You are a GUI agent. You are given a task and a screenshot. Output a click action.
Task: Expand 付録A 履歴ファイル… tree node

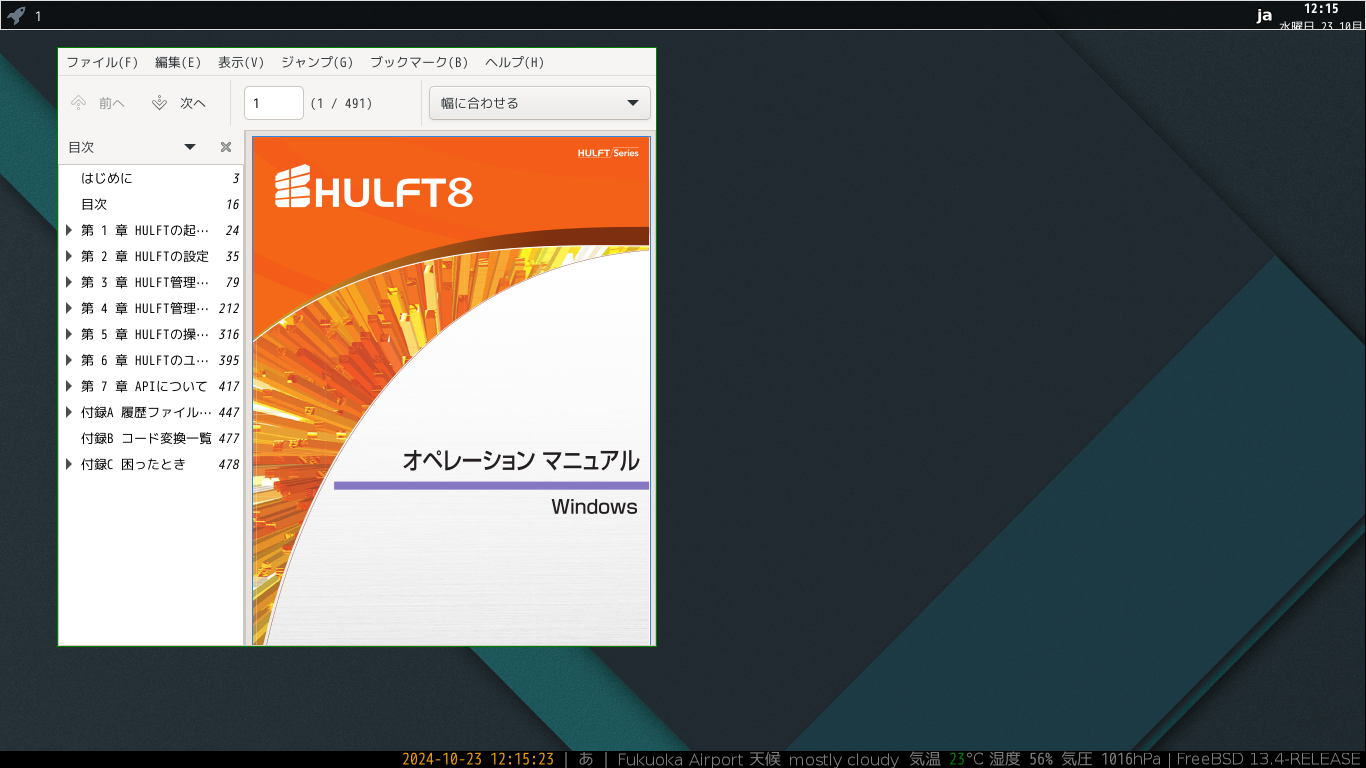(69, 412)
